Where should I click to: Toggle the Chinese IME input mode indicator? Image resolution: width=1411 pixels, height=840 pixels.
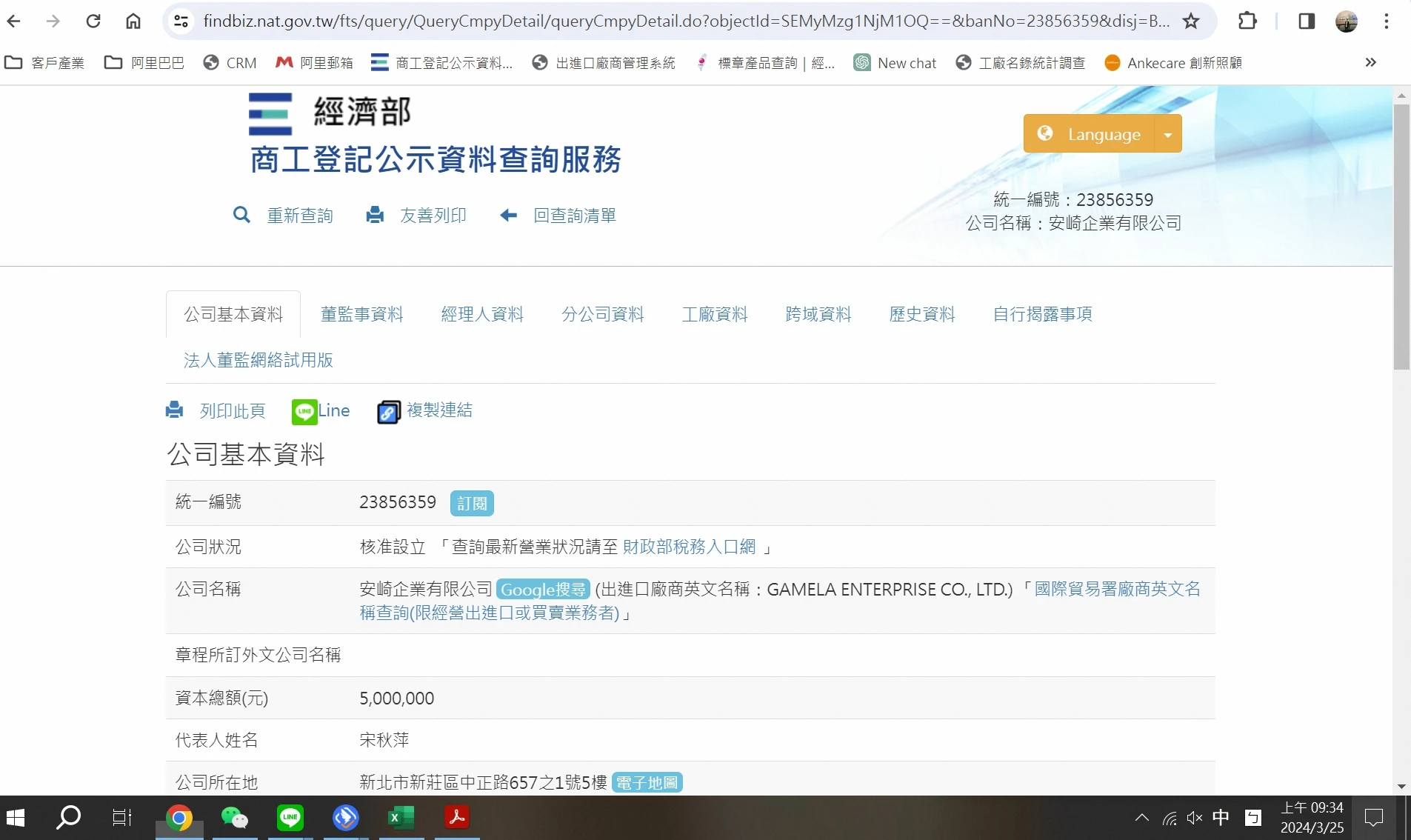coord(1221,817)
